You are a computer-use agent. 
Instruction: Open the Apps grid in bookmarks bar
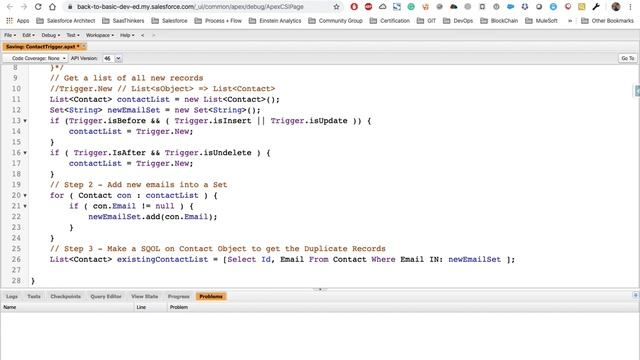[x=18, y=21]
